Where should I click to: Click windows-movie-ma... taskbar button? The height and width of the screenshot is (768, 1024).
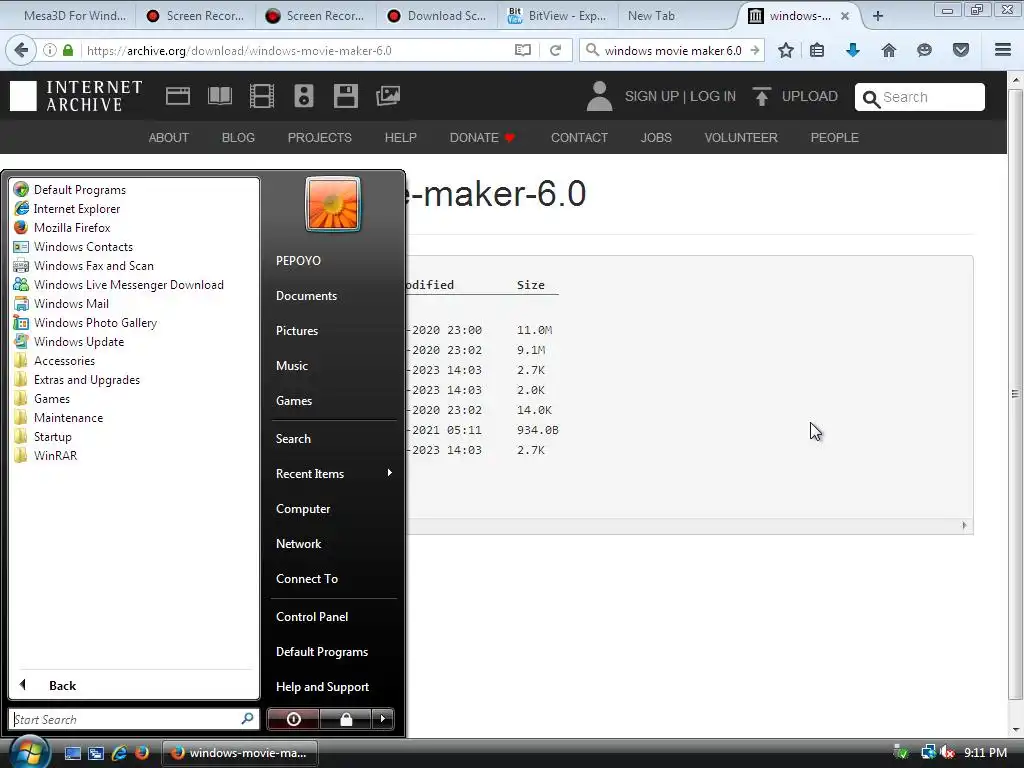[240, 753]
